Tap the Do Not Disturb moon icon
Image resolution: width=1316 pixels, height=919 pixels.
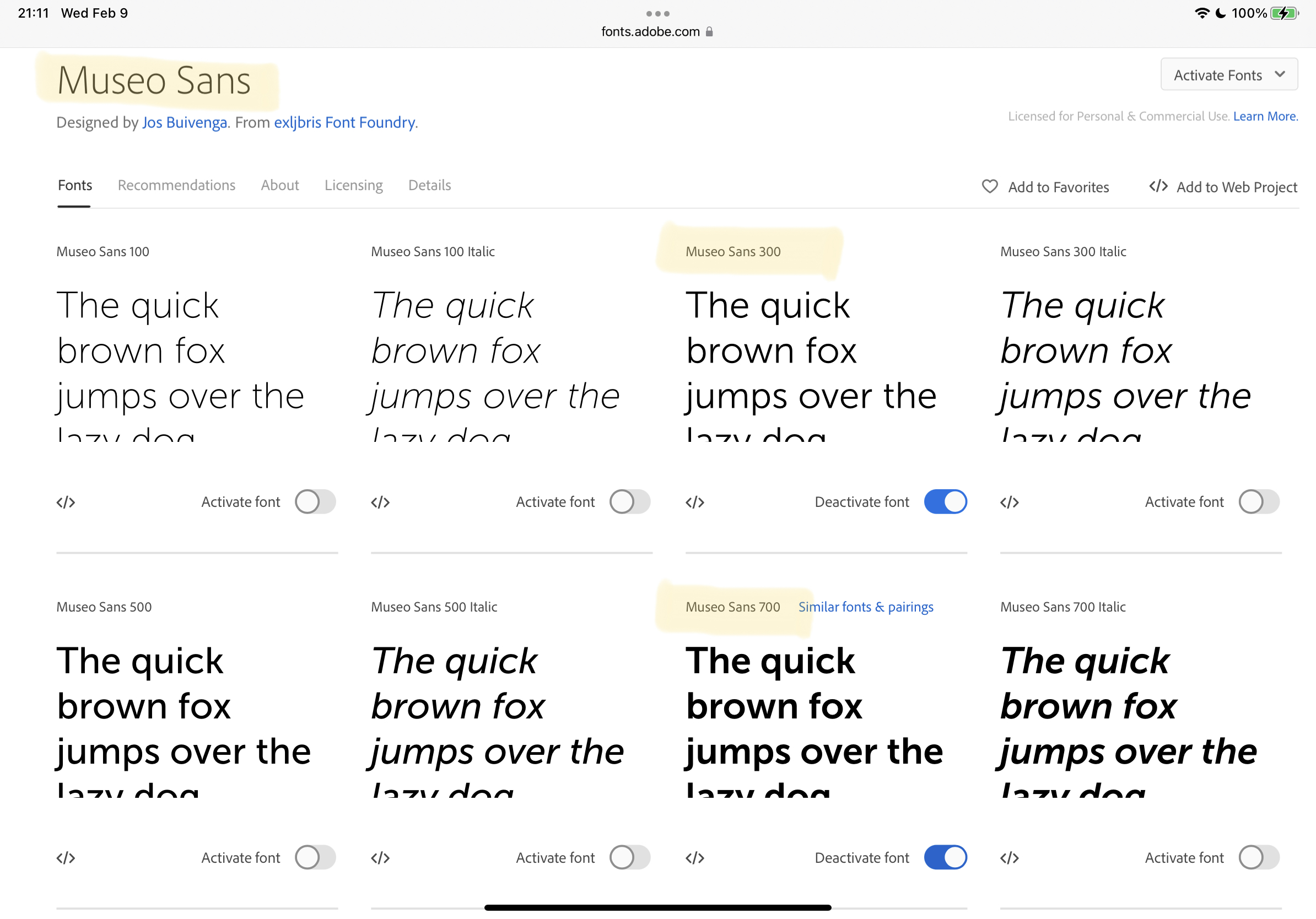coord(1220,13)
